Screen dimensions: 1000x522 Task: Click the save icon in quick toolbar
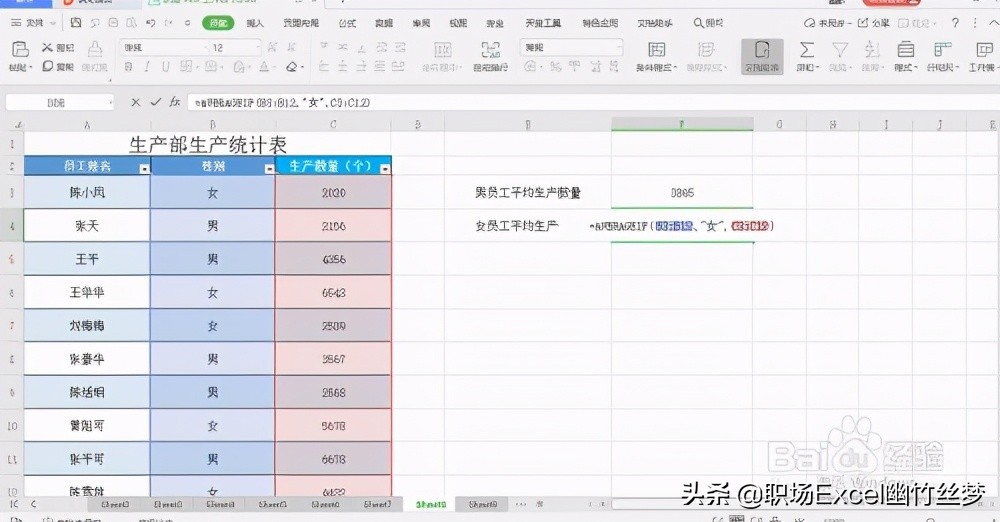(76, 23)
